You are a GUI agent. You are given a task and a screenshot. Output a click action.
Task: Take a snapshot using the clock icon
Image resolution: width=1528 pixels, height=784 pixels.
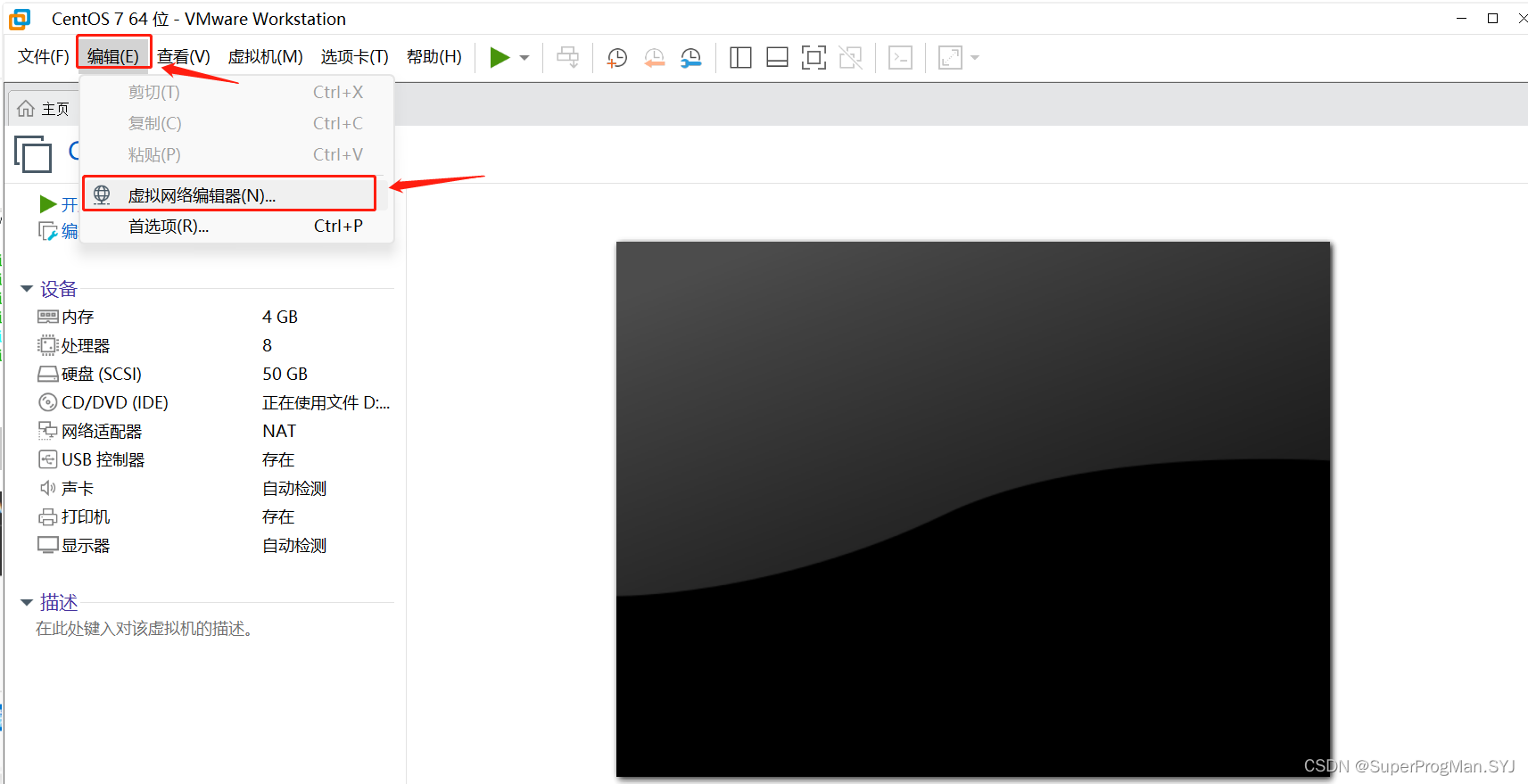click(617, 58)
